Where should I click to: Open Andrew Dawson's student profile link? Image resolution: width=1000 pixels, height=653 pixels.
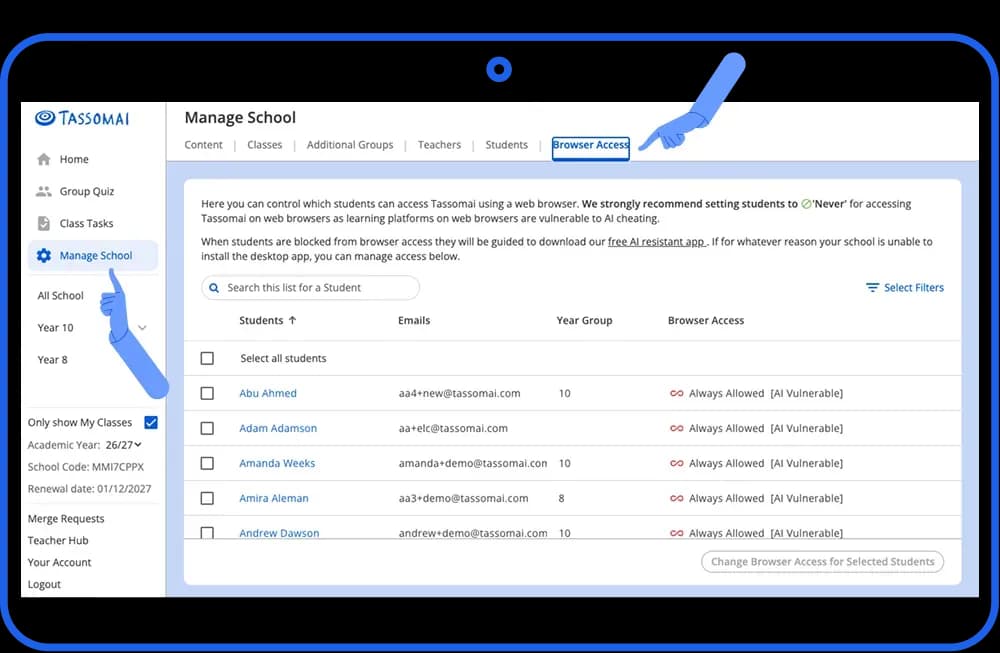tap(279, 533)
